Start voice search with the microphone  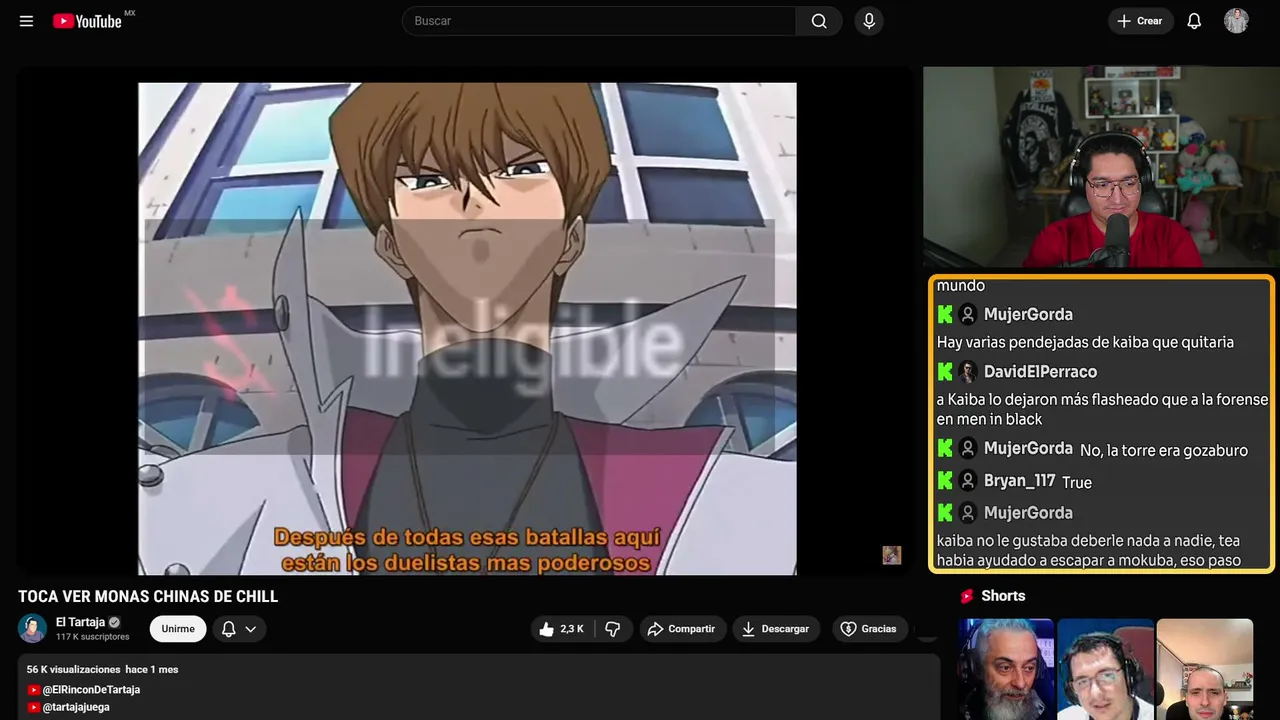[869, 21]
